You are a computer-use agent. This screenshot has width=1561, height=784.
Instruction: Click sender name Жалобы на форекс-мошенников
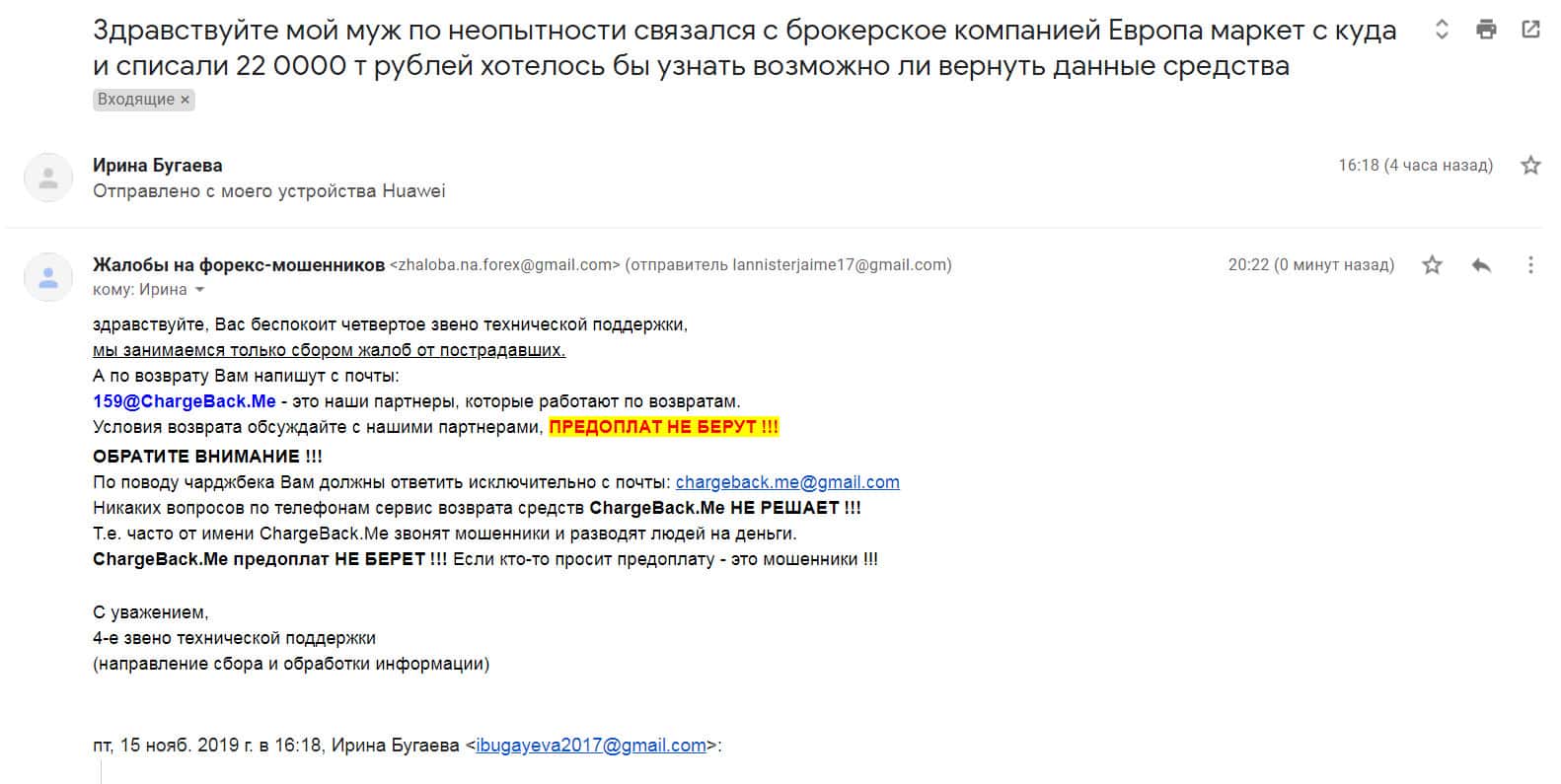[x=239, y=264]
